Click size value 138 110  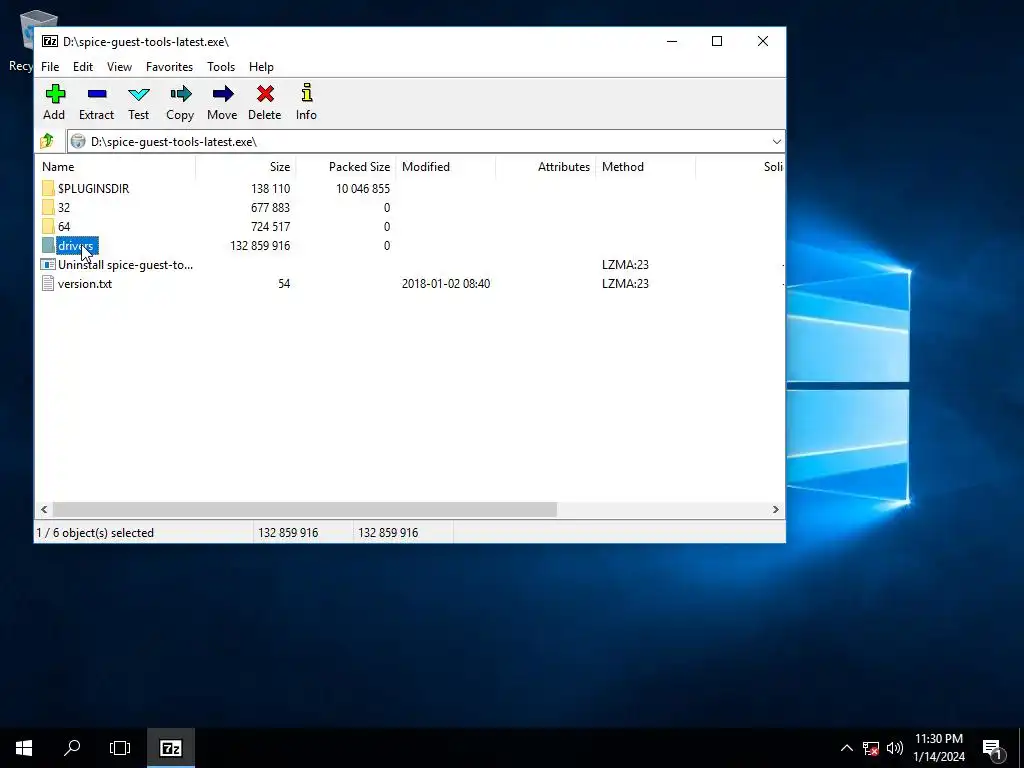click(270, 189)
